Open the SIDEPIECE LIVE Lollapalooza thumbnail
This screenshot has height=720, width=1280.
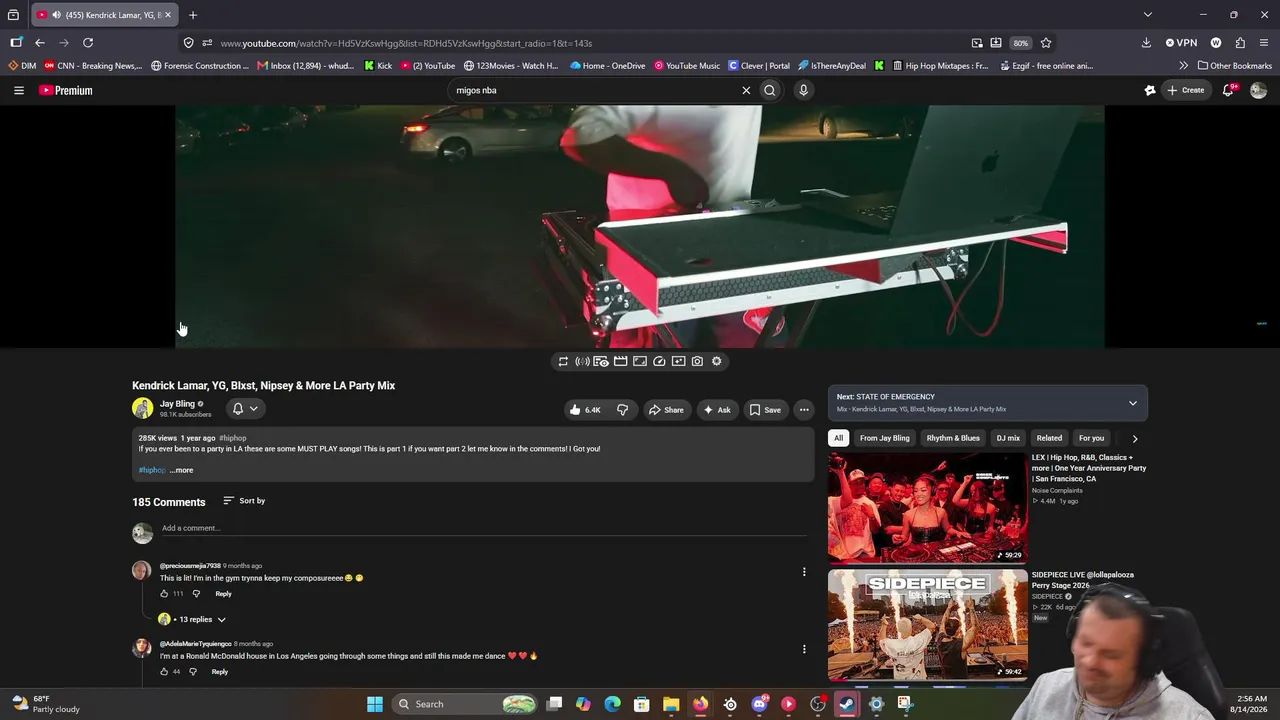927,625
